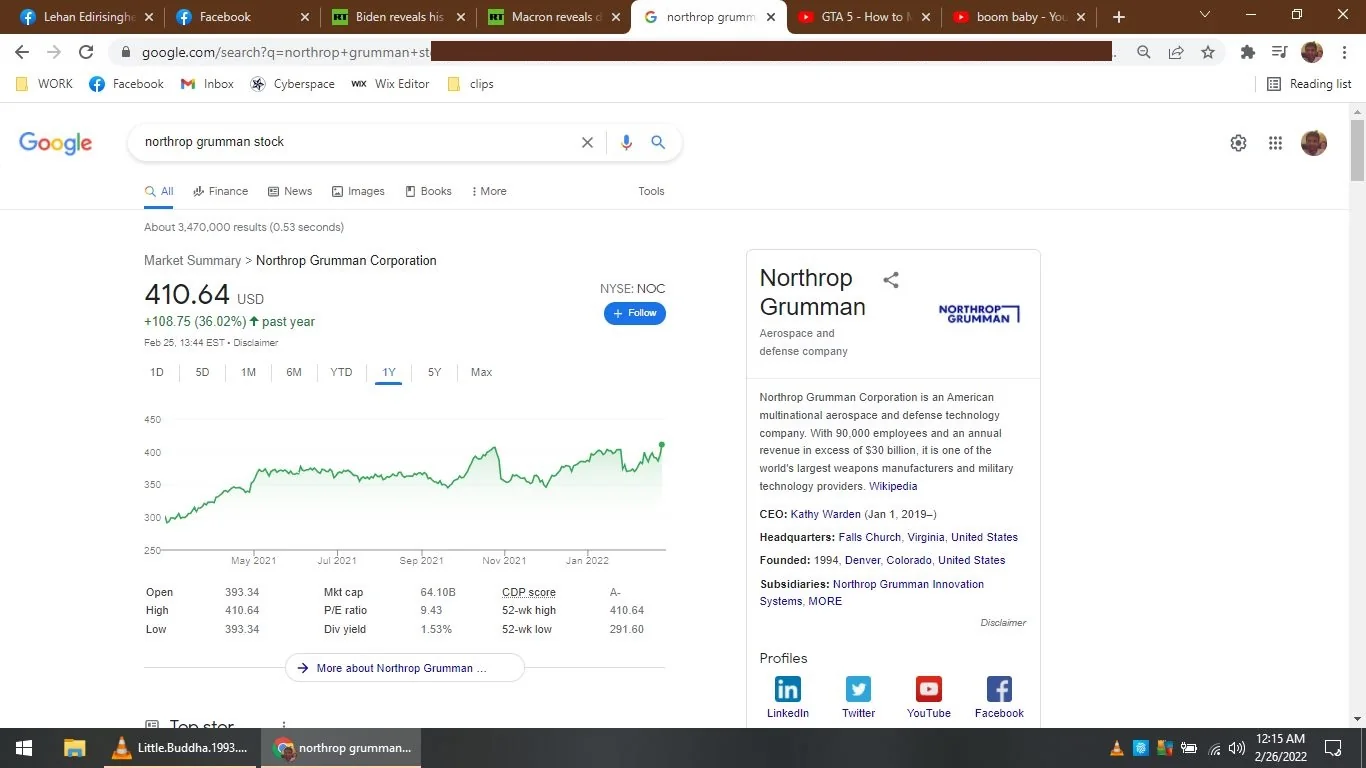
Task: Expand the More search categories menu
Action: pos(489,191)
